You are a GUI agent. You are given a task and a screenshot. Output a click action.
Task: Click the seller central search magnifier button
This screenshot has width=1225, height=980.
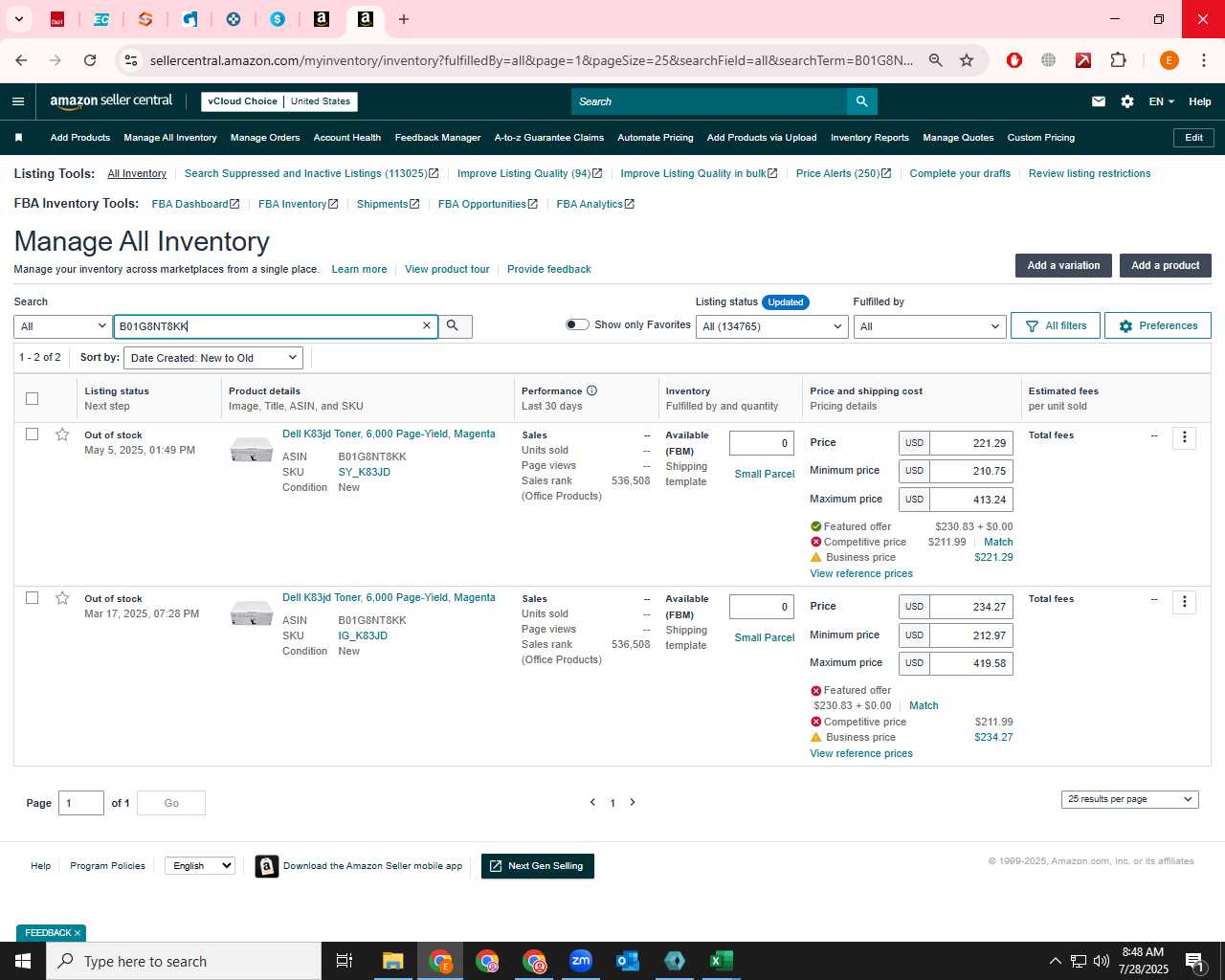861,101
